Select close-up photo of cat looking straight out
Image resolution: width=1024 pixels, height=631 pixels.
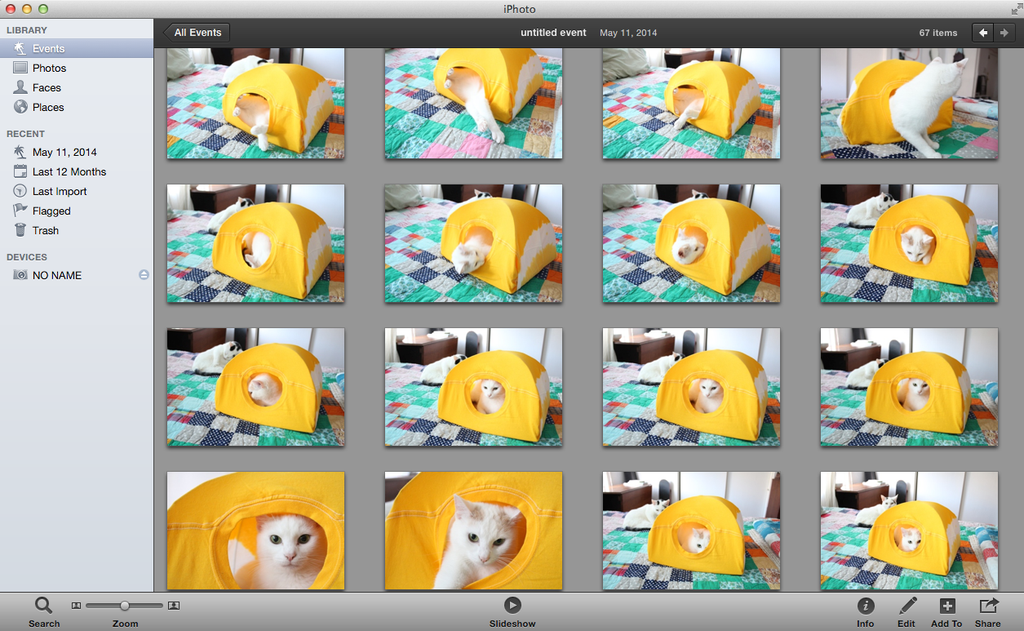[x=255, y=531]
